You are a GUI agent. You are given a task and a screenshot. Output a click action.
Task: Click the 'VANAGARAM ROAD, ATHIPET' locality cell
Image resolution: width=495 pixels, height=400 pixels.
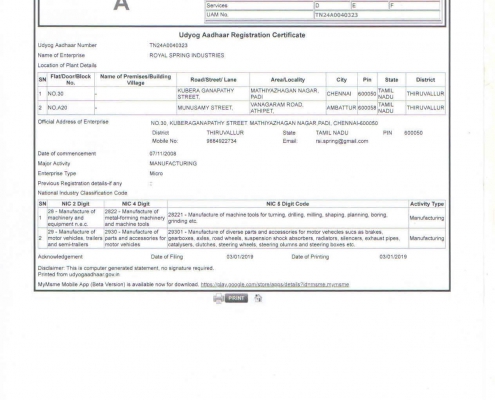288,108
